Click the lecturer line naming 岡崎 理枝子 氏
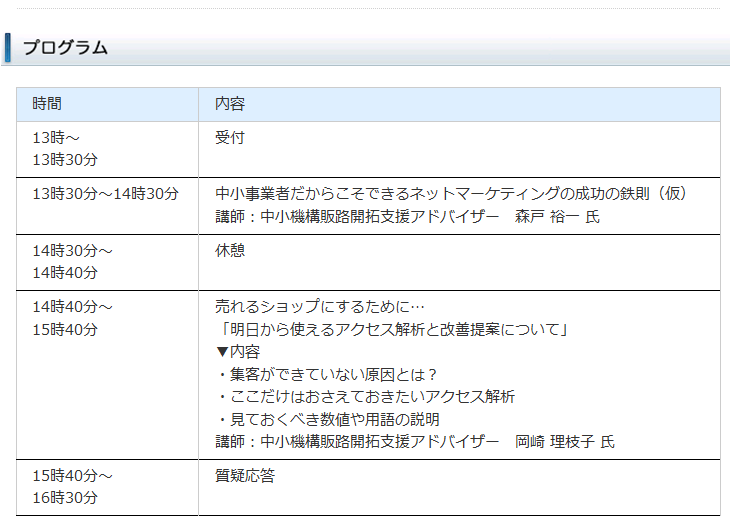Screen dimensions: 730x529 [x=415, y=441]
